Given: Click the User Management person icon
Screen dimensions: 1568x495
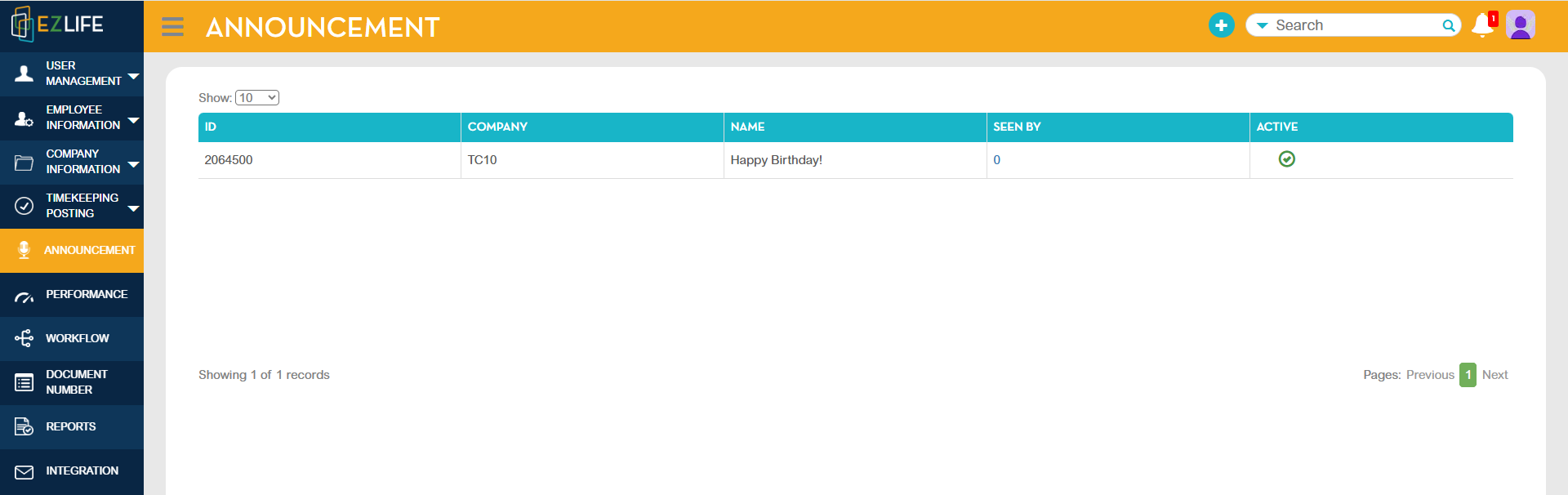Looking at the screenshot, I should pos(24,74).
